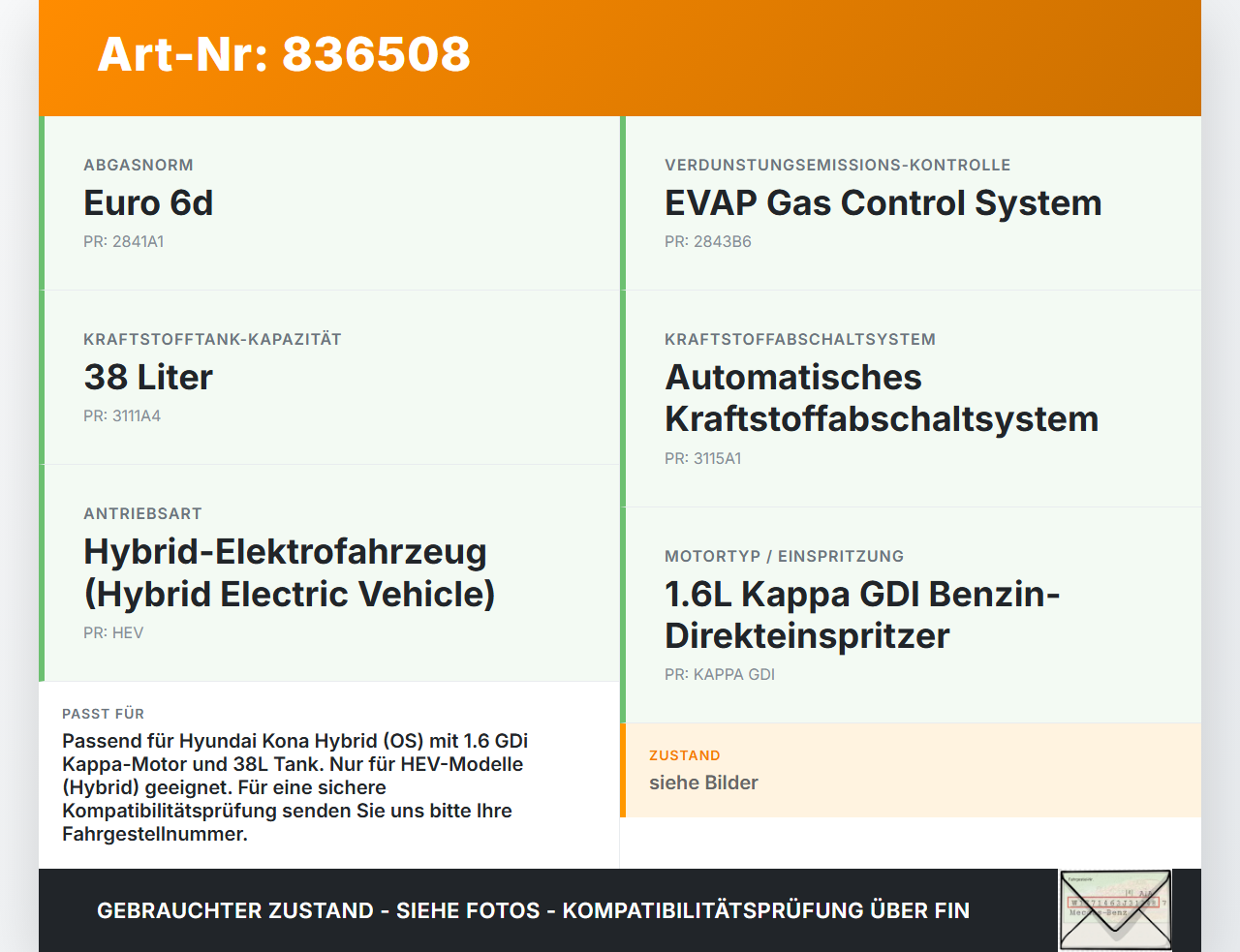Click the PR: 2843B6 code
1240x952 pixels.
[x=708, y=241]
